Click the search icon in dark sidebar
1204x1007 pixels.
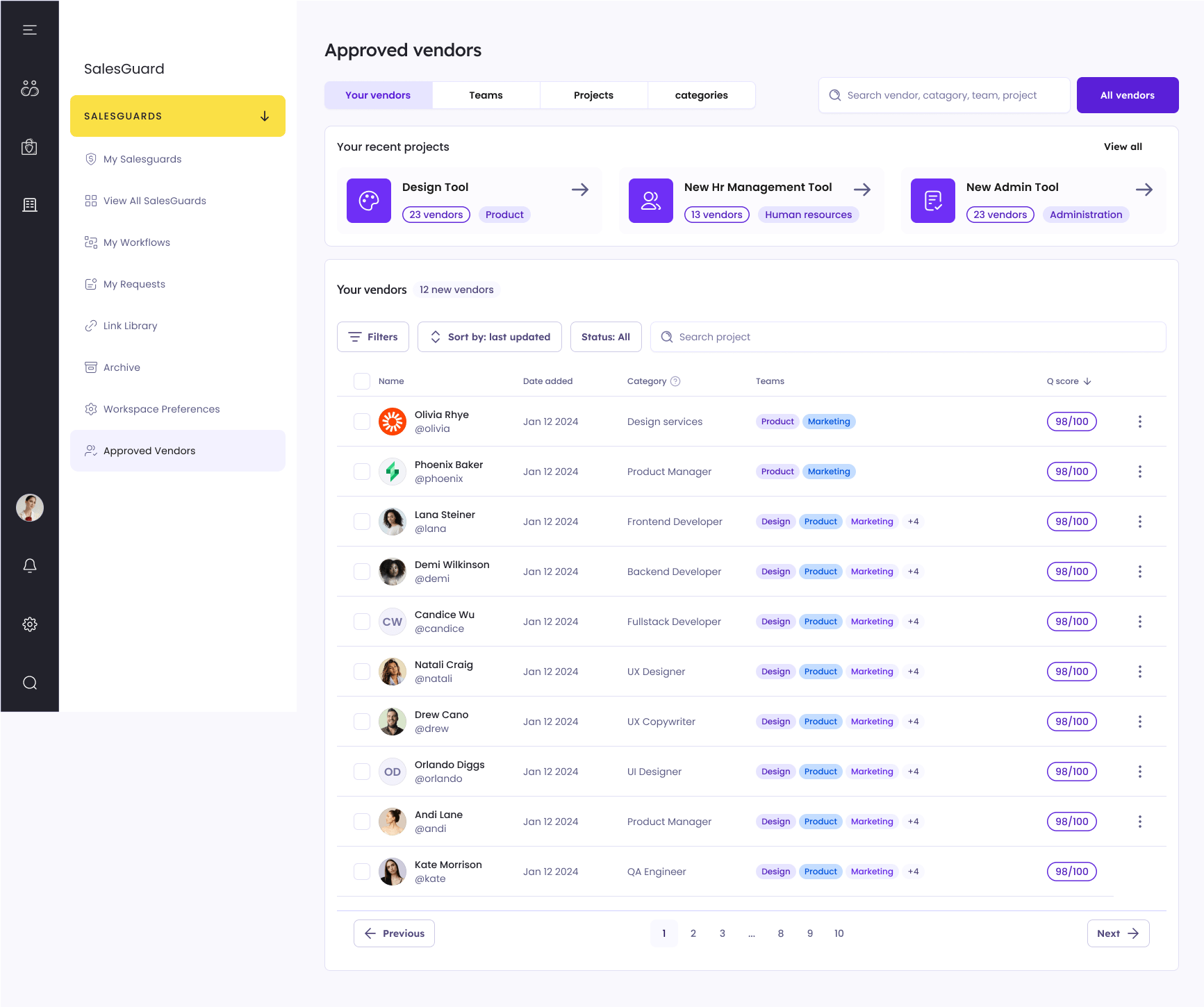click(29, 683)
